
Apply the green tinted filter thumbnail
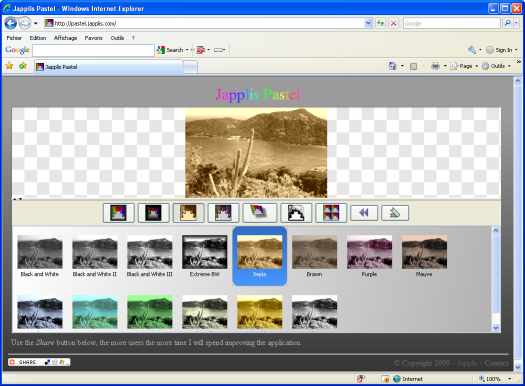tap(150, 312)
